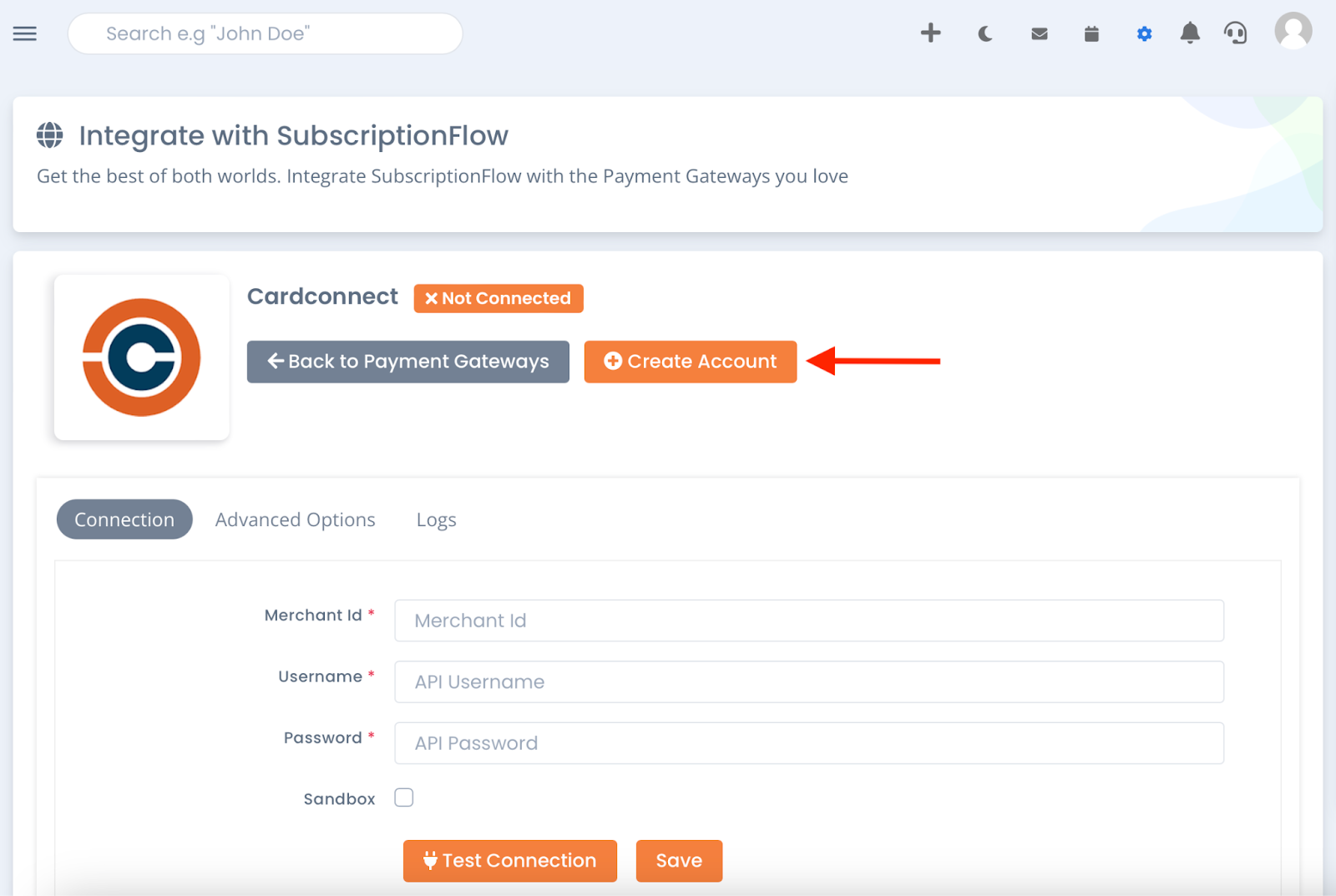Click the Integrate with SubscriptionFlow title

[293, 135]
